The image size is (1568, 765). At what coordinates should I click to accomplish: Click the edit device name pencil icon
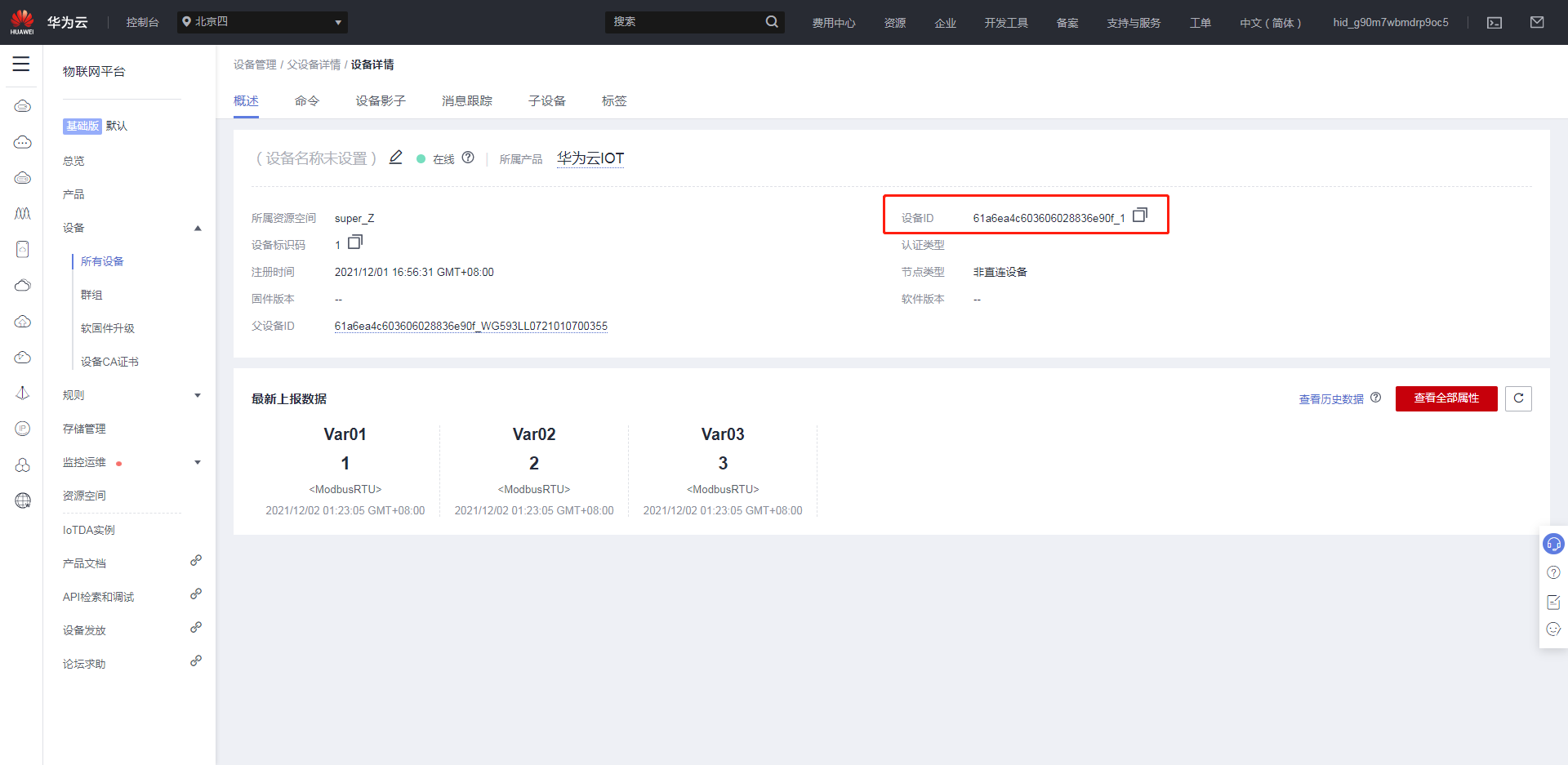tap(396, 158)
